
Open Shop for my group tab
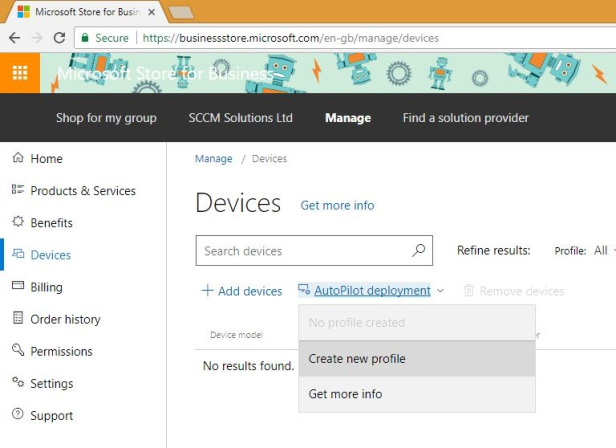(106, 118)
